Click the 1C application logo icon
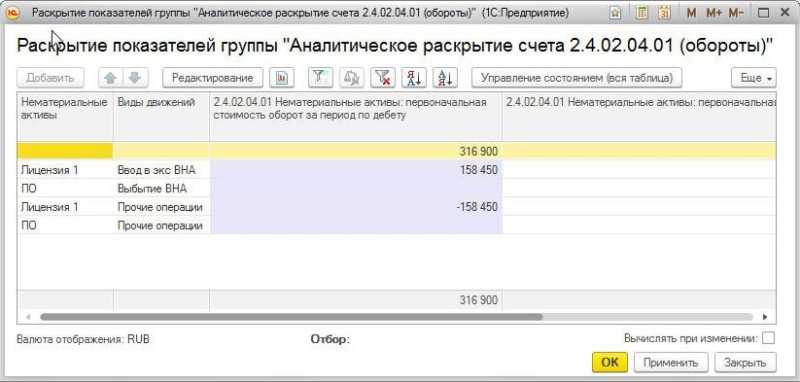 click(14, 13)
